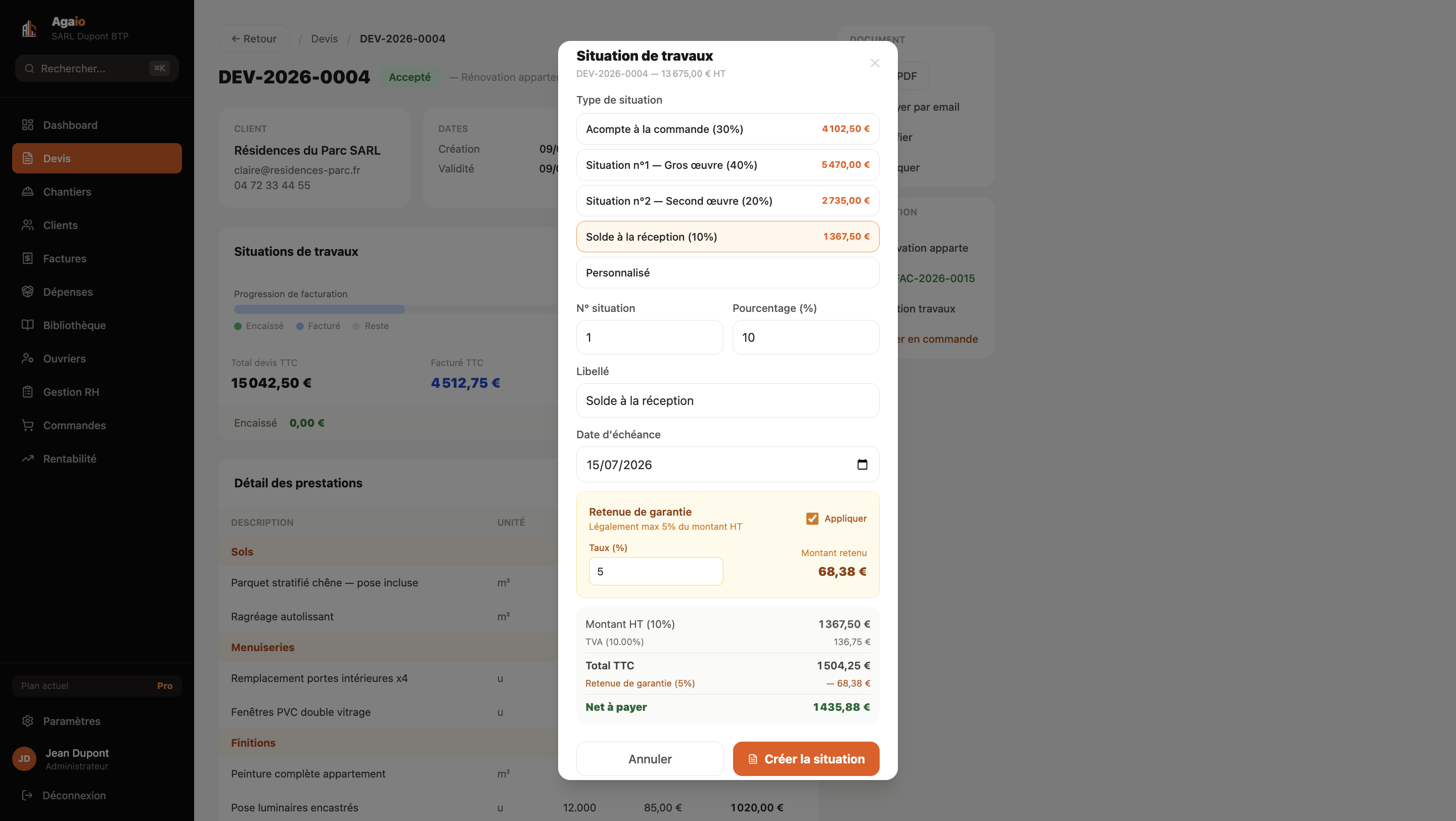Click the Déconnexion logout icon
The height and width of the screenshot is (821, 1456).
(27, 795)
